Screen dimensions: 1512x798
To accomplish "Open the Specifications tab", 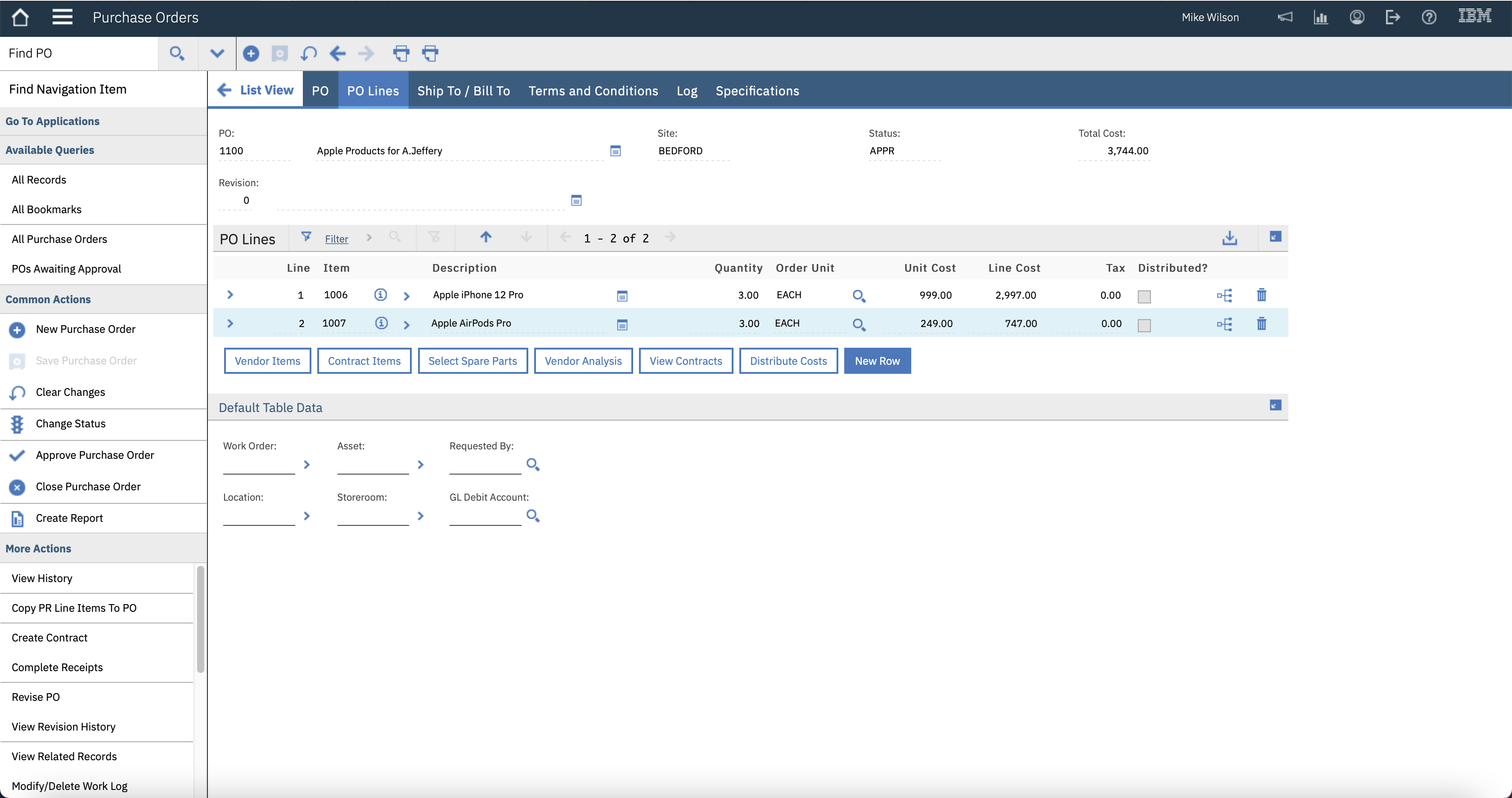I will click(x=757, y=91).
